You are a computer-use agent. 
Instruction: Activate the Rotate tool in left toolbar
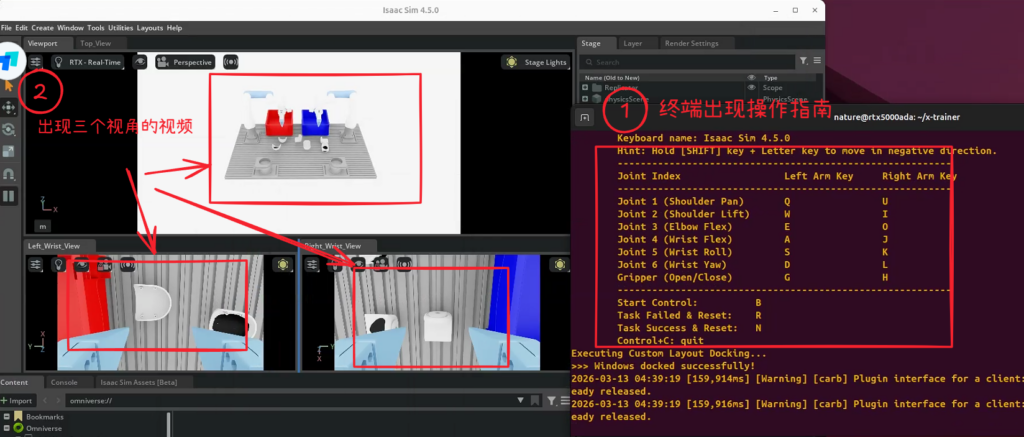coord(9,129)
